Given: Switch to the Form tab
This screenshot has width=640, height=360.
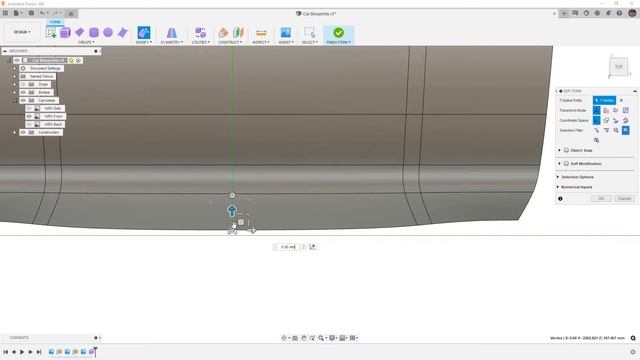Looking at the screenshot, I should pyautogui.click(x=55, y=22).
